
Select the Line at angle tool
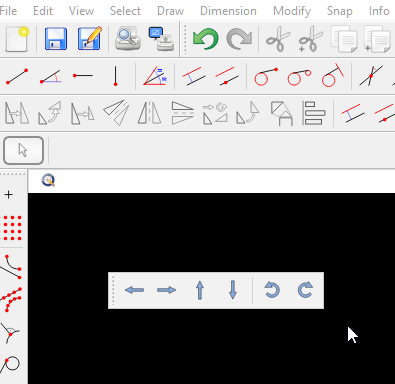(50, 76)
